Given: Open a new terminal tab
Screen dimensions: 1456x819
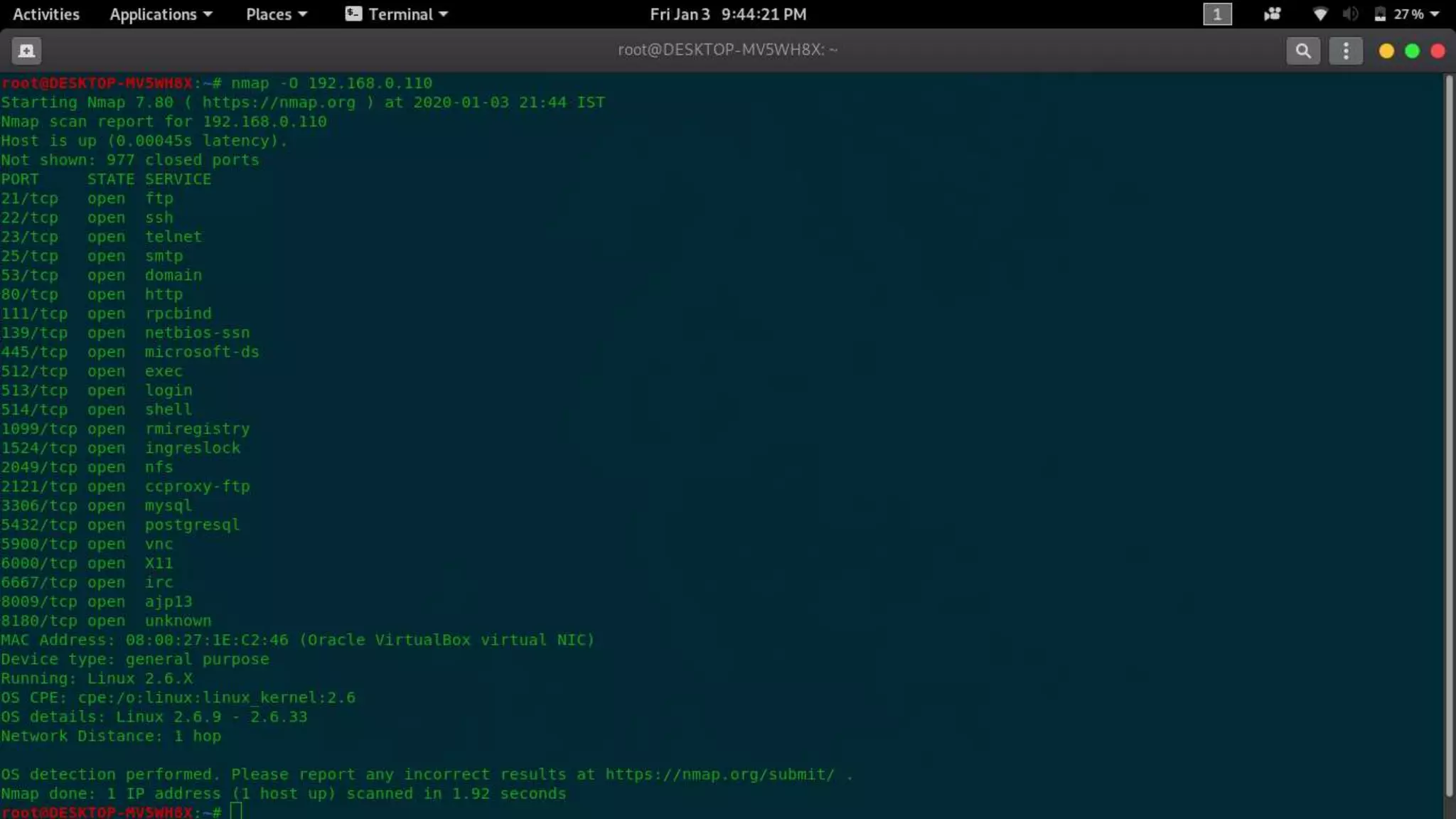Looking at the screenshot, I should coord(26,50).
